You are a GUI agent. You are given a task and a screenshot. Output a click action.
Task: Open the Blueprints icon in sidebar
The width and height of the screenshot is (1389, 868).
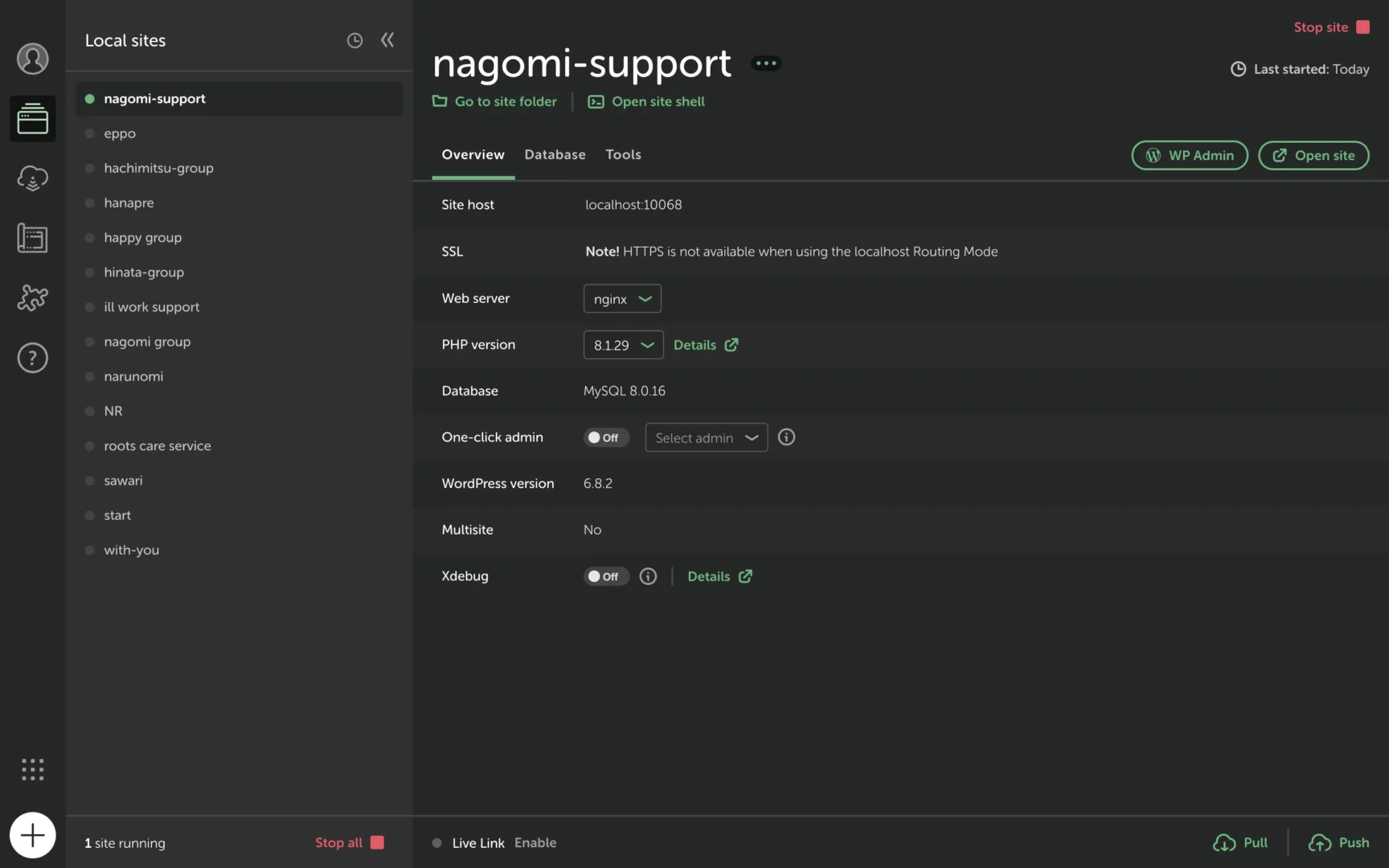pos(32,239)
